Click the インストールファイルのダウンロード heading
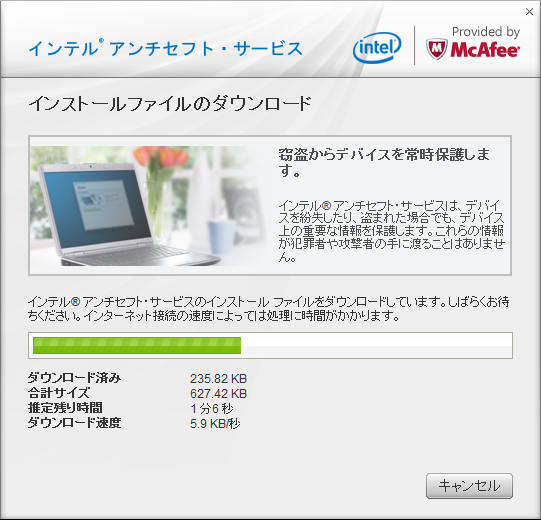 pos(170,104)
